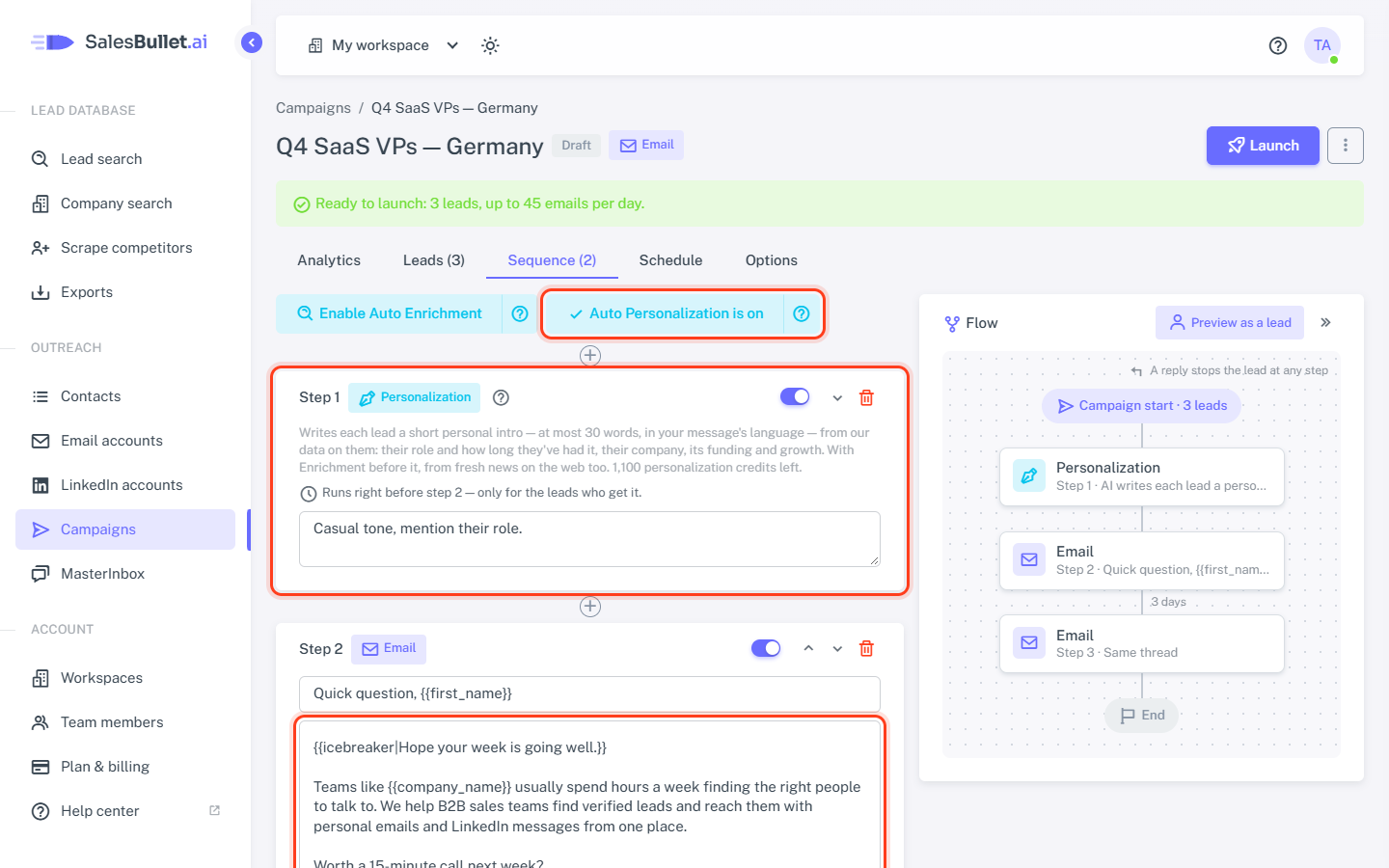Open the TA user avatar menu

[1322, 45]
